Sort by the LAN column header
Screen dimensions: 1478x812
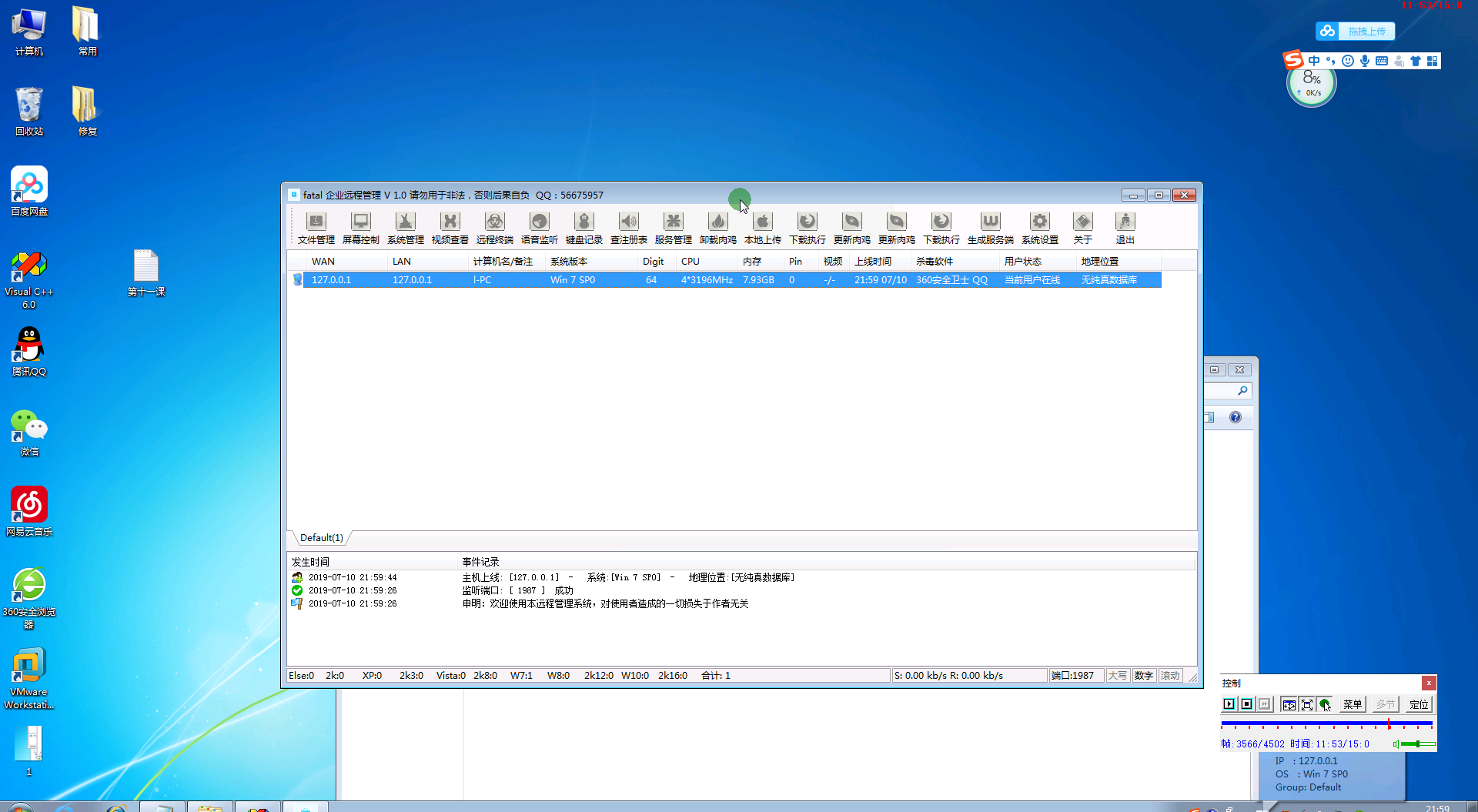click(x=427, y=262)
